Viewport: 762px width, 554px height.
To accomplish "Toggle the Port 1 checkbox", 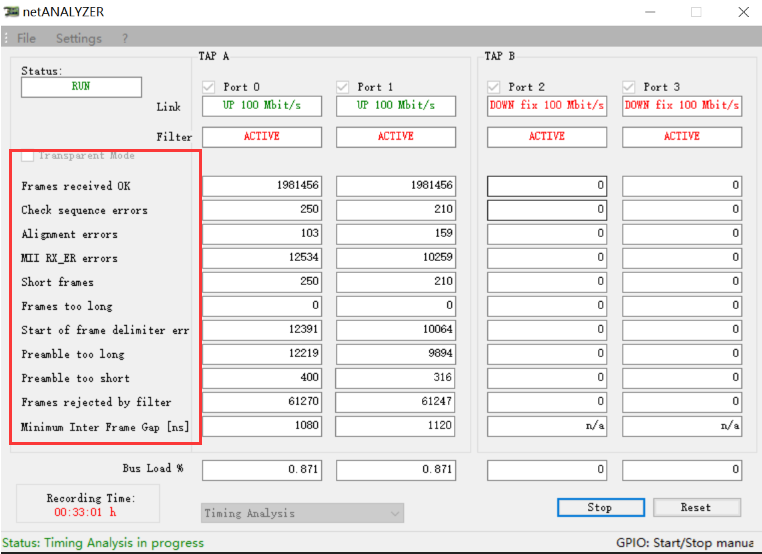I will (342, 87).
